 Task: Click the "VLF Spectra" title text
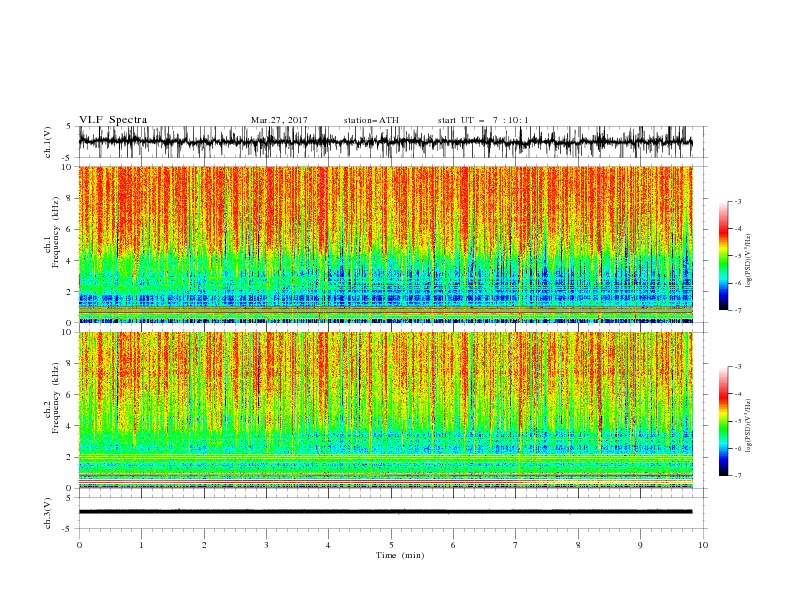(113, 120)
